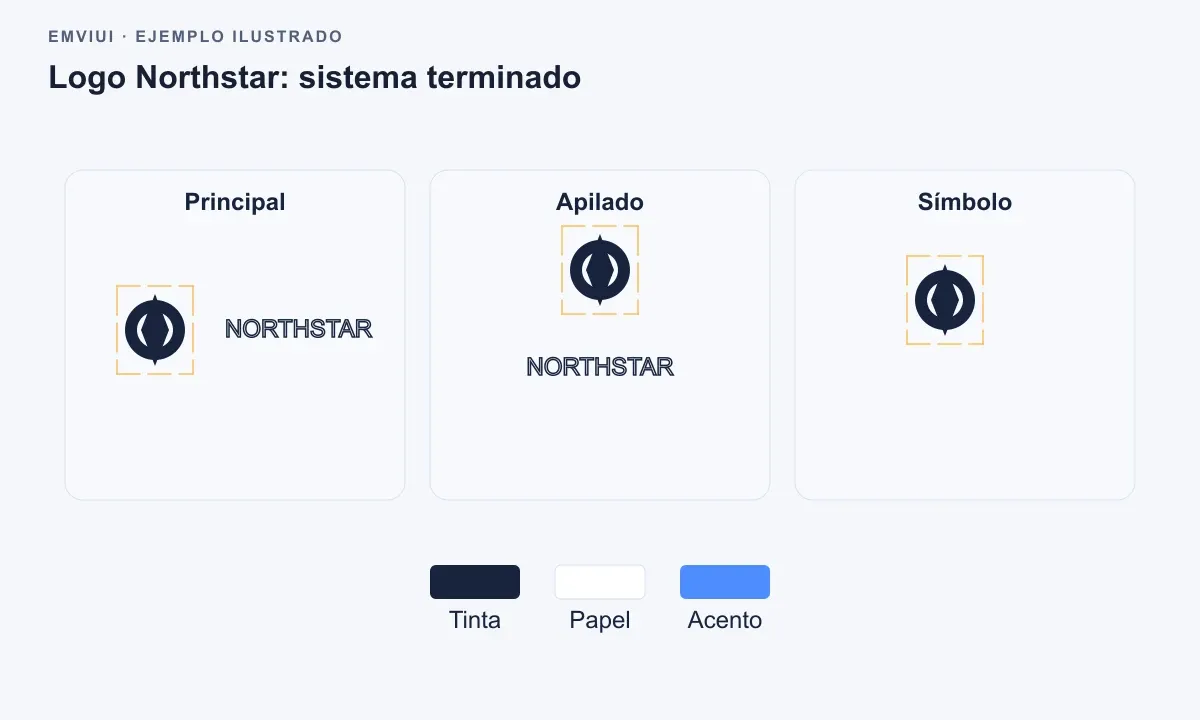Click the standalone compass icon under Símbolo
The width and height of the screenshot is (1200, 720).
point(945,300)
